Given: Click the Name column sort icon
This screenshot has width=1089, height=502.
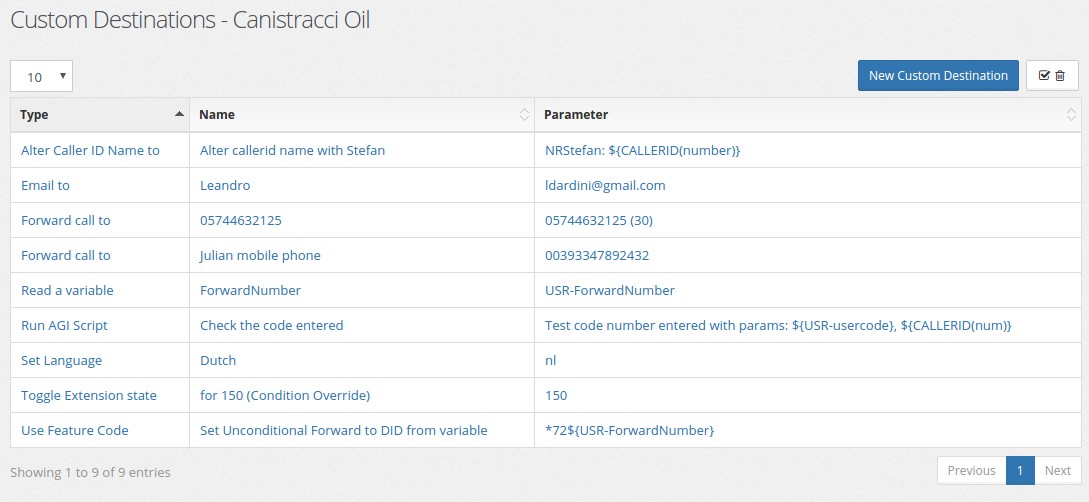Looking at the screenshot, I should 524,115.
